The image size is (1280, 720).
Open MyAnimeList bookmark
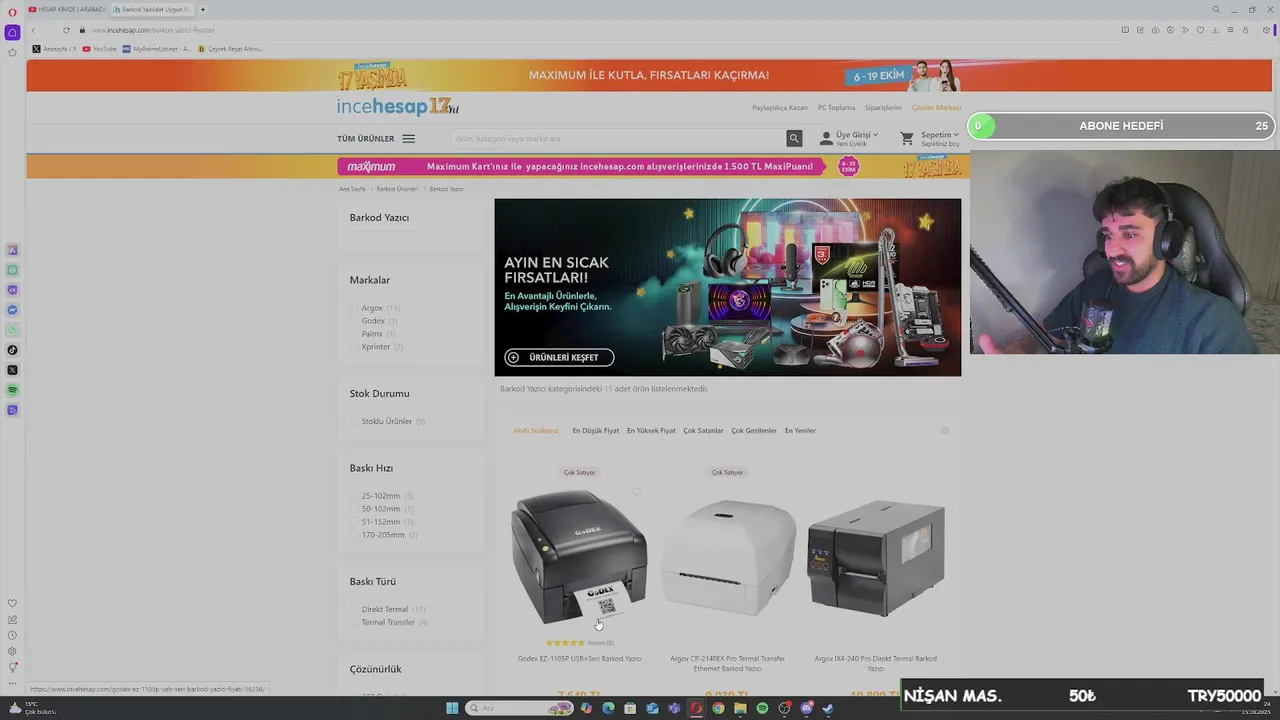click(157, 49)
